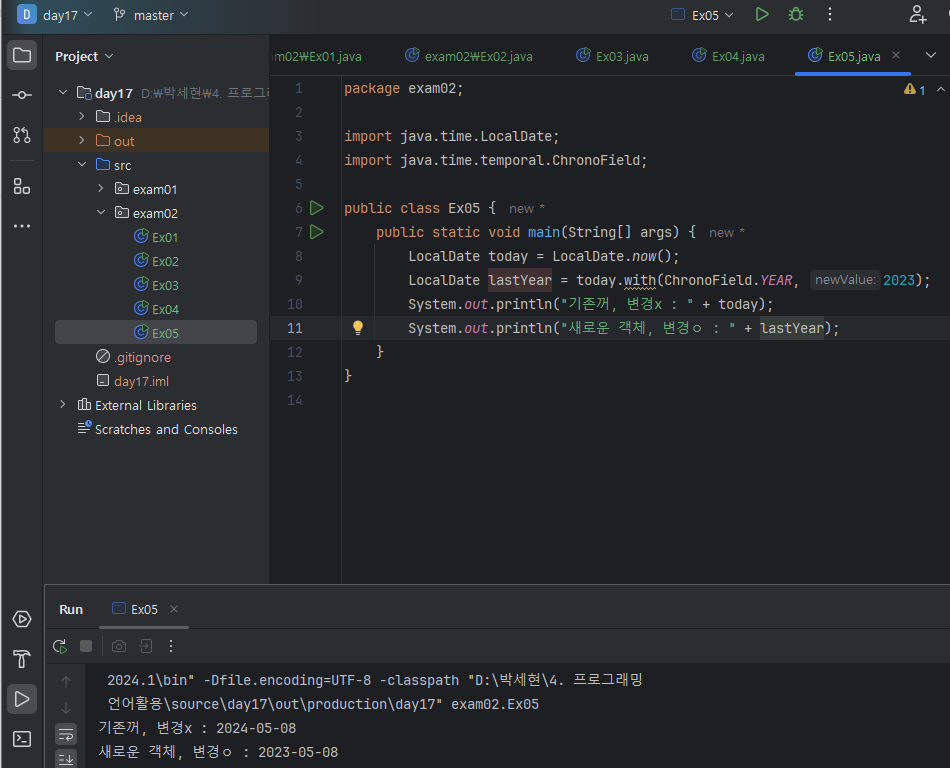Select Ex01 in the project tree

tap(164, 237)
